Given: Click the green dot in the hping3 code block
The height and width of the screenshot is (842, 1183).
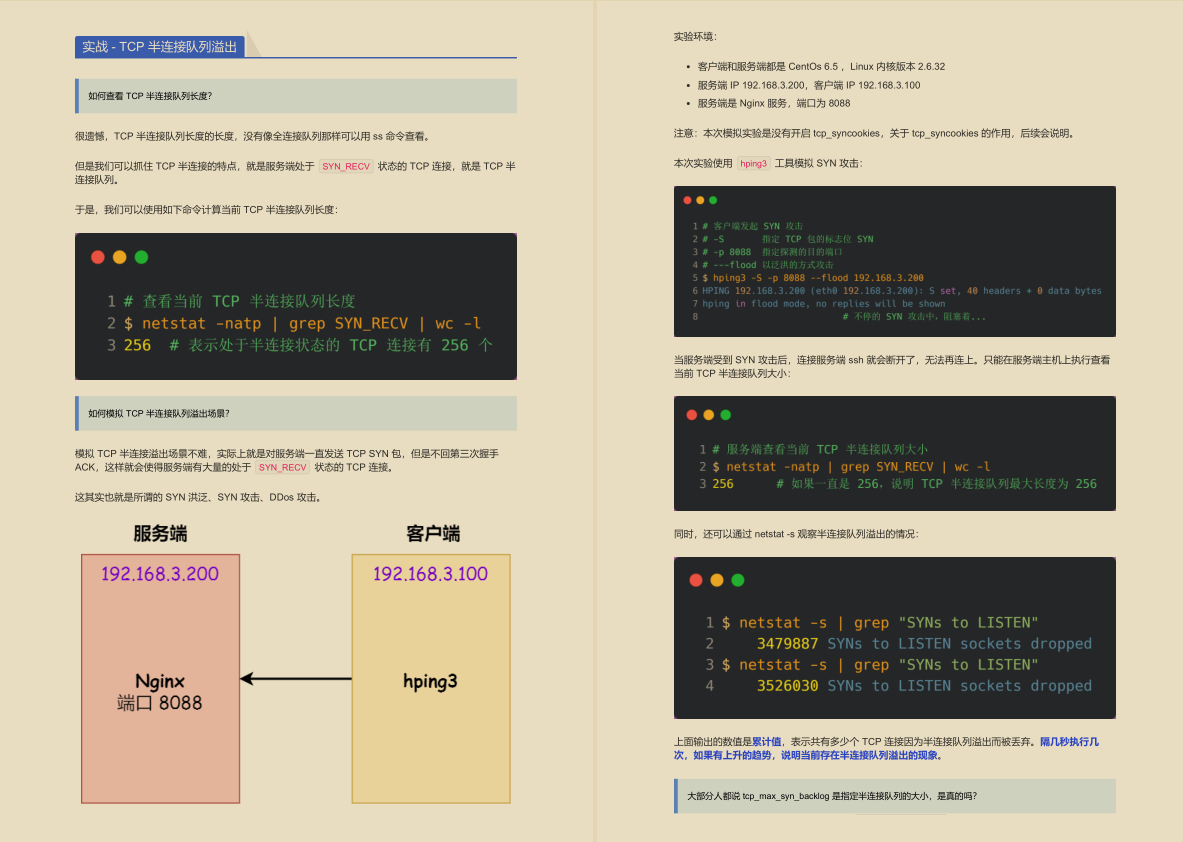Looking at the screenshot, I should click(x=713, y=200).
